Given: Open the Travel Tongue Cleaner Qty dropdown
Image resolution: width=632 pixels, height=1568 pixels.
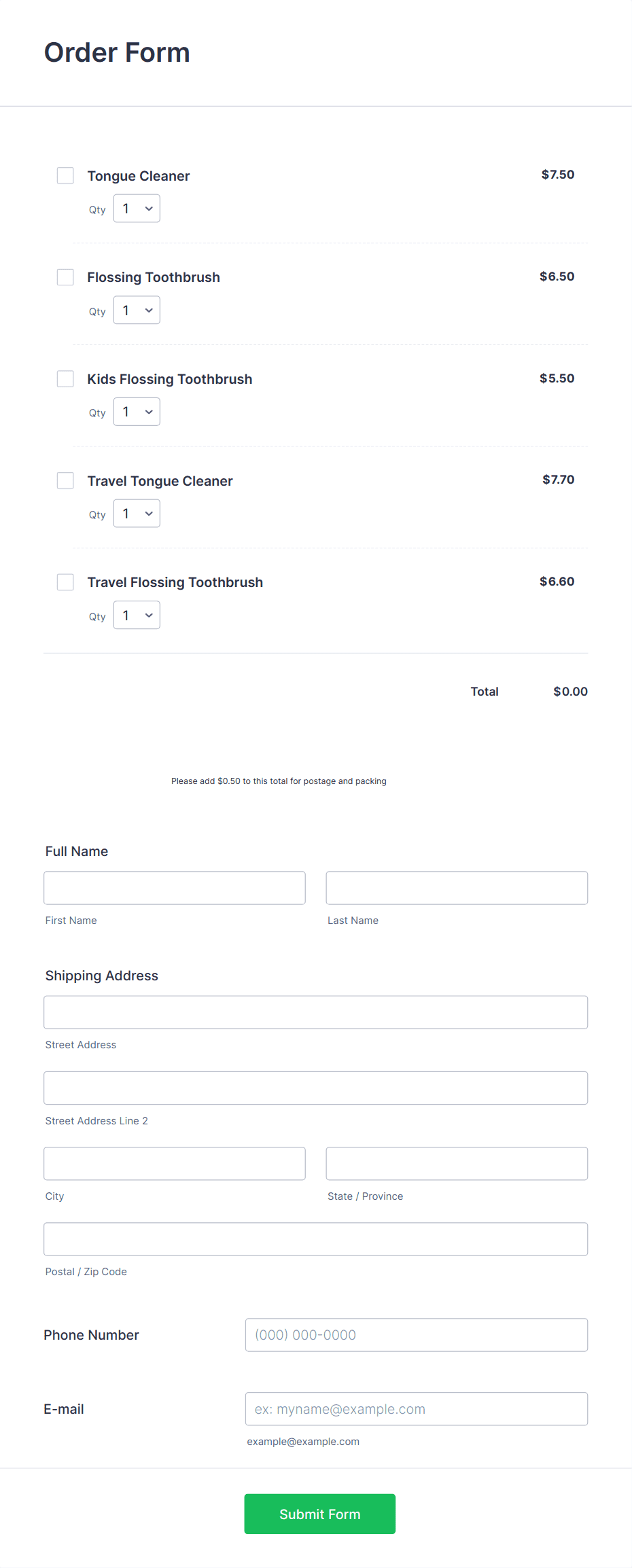Looking at the screenshot, I should (x=136, y=513).
